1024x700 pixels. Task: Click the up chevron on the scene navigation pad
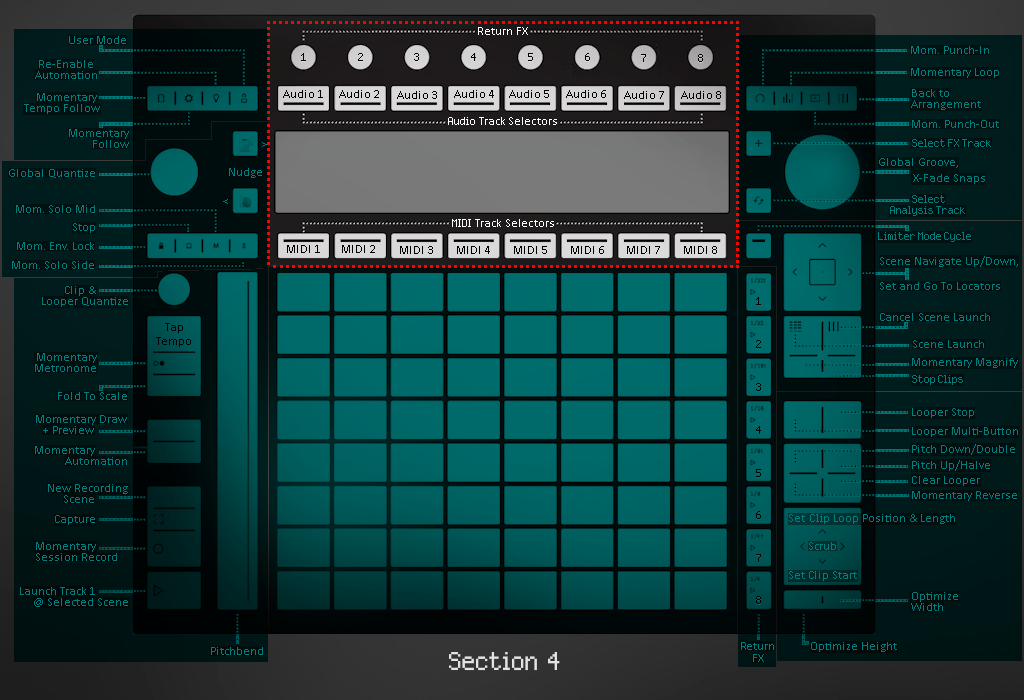(x=822, y=244)
